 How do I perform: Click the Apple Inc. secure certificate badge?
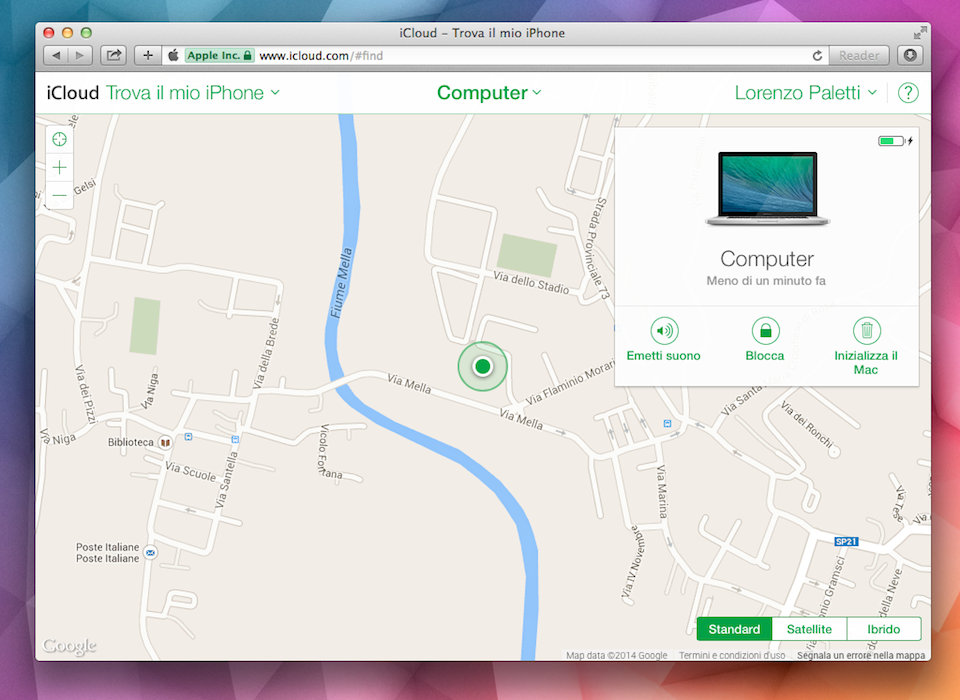point(219,56)
